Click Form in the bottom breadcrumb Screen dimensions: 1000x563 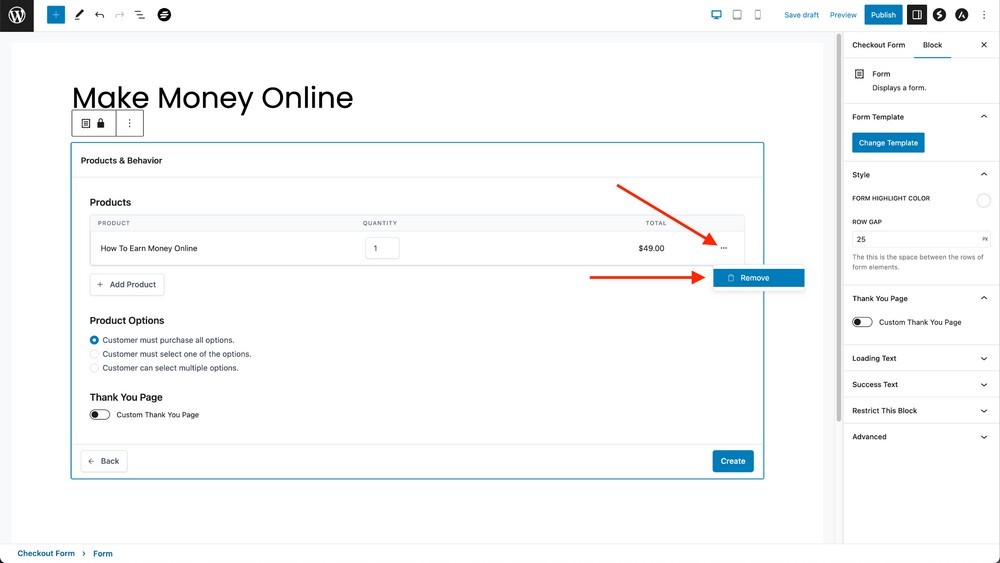[103, 553]
